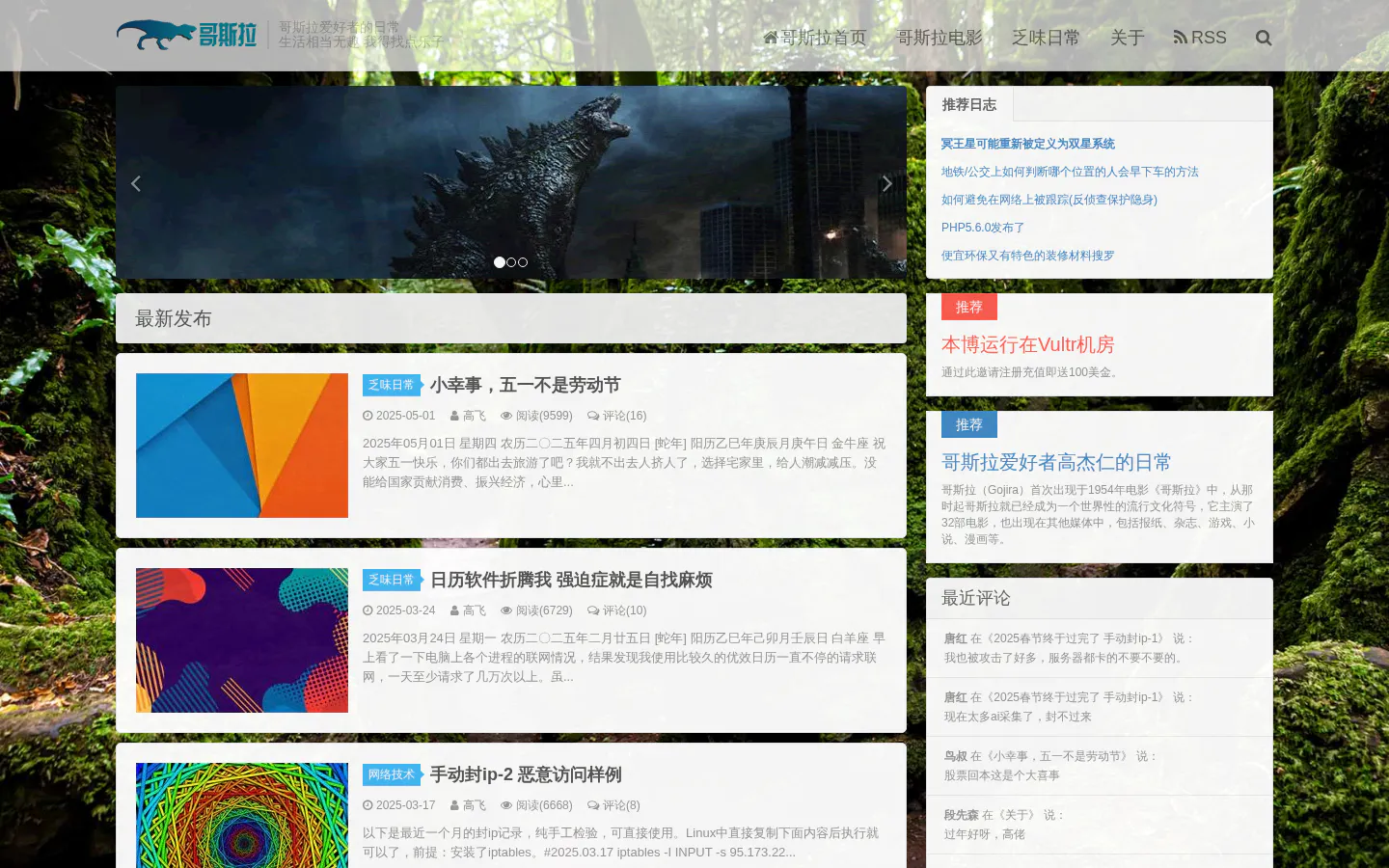The image size is (1389, 868).
Task: Click the Godzilla carousel banner image
Action: pyautogui.click(x=511, y=182)
